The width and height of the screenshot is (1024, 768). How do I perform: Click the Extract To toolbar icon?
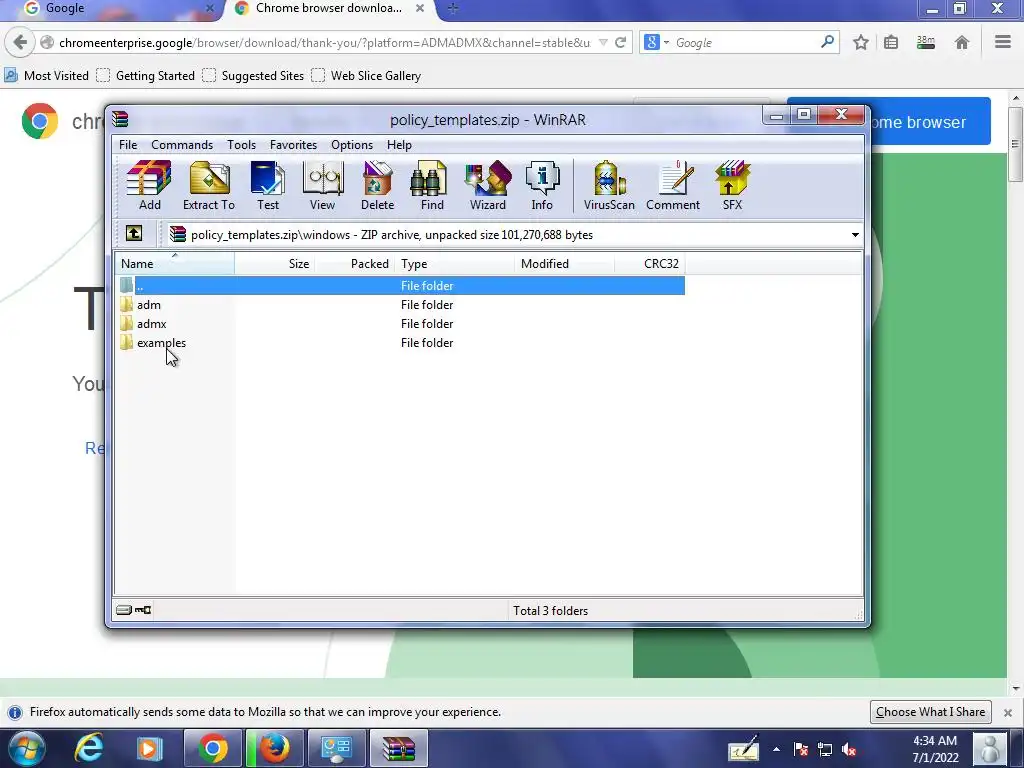(209, 185)
